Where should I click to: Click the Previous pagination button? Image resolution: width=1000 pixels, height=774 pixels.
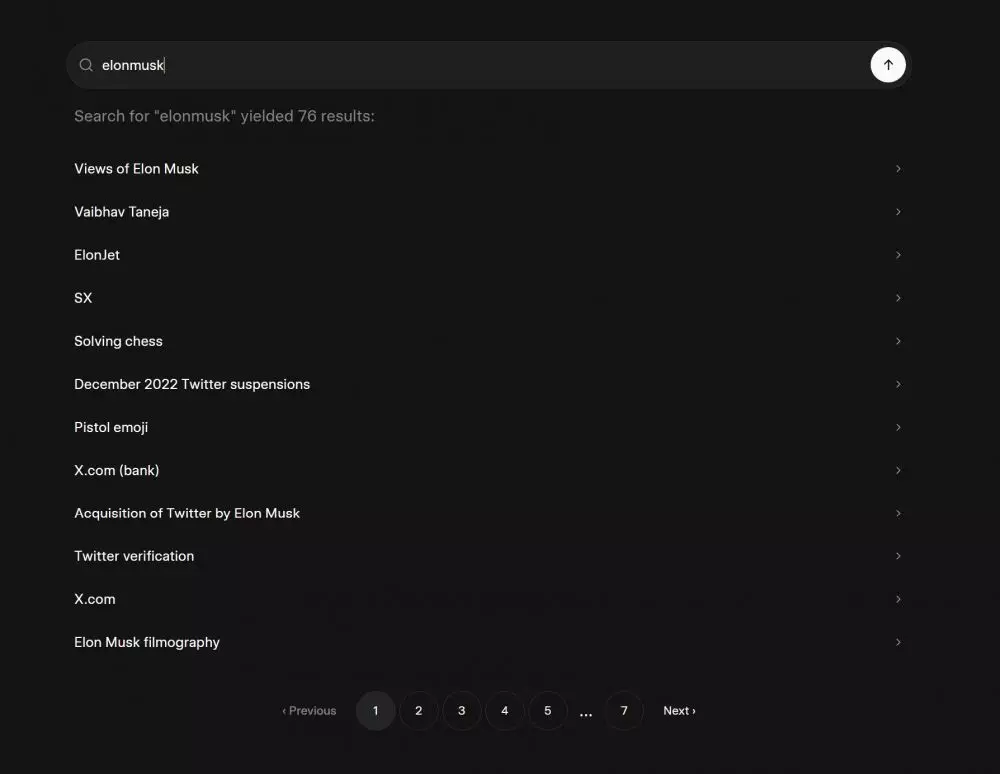click(309, 711)
